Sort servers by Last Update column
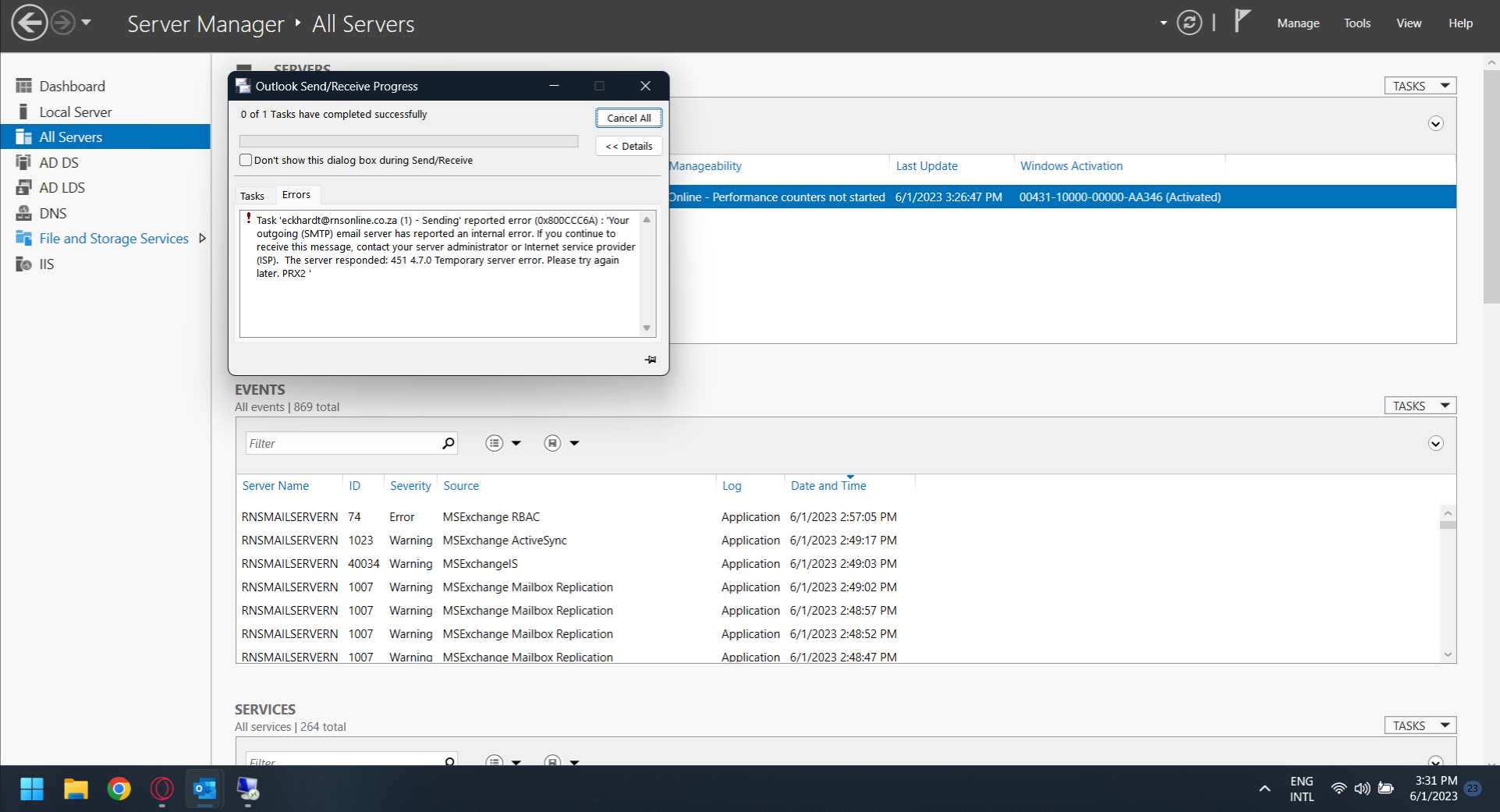This screenshot has height=812, width=1500. pyautogui.click(x=927, y=165)
